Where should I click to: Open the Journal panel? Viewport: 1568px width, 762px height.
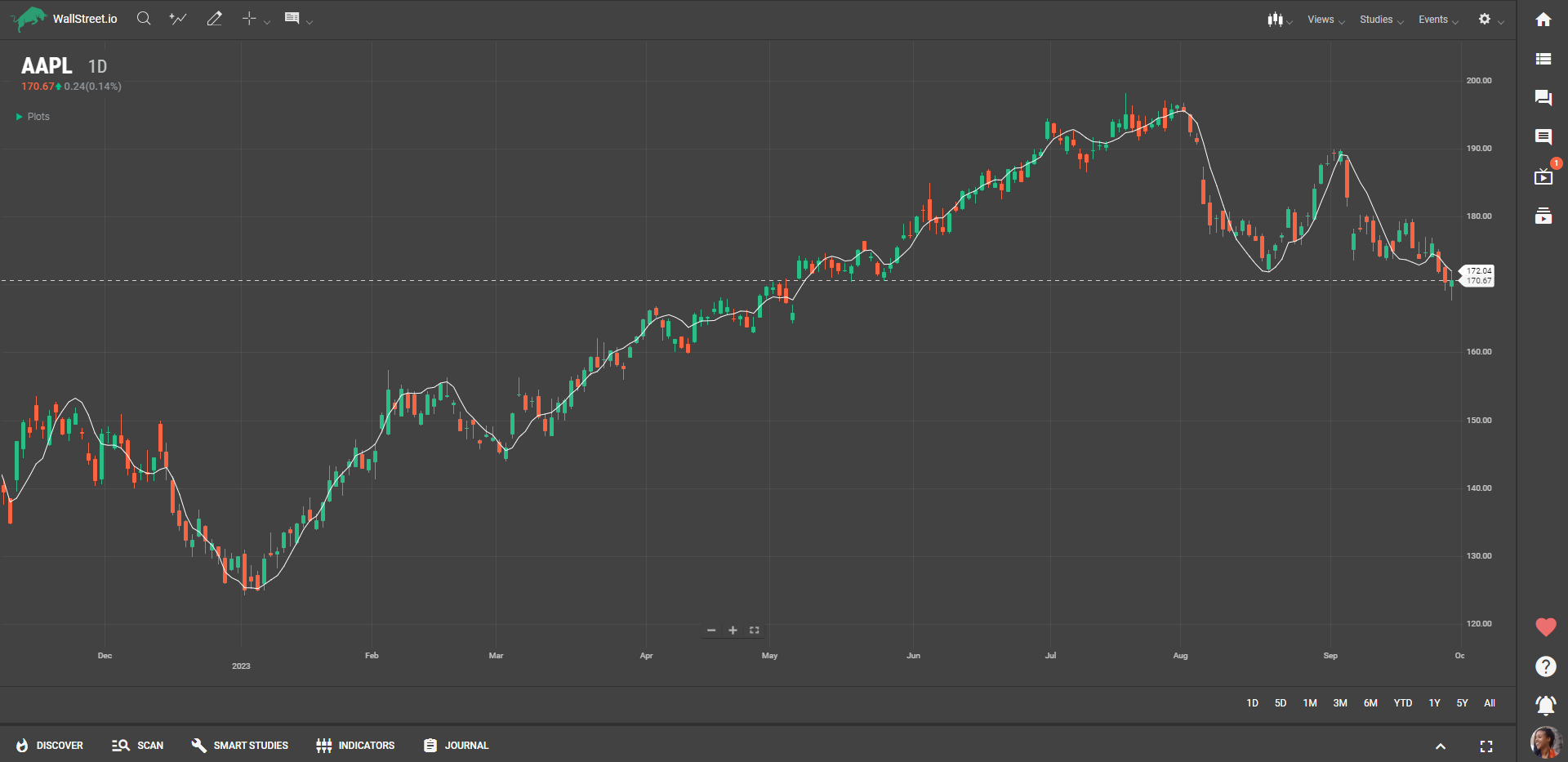(456, 746)
